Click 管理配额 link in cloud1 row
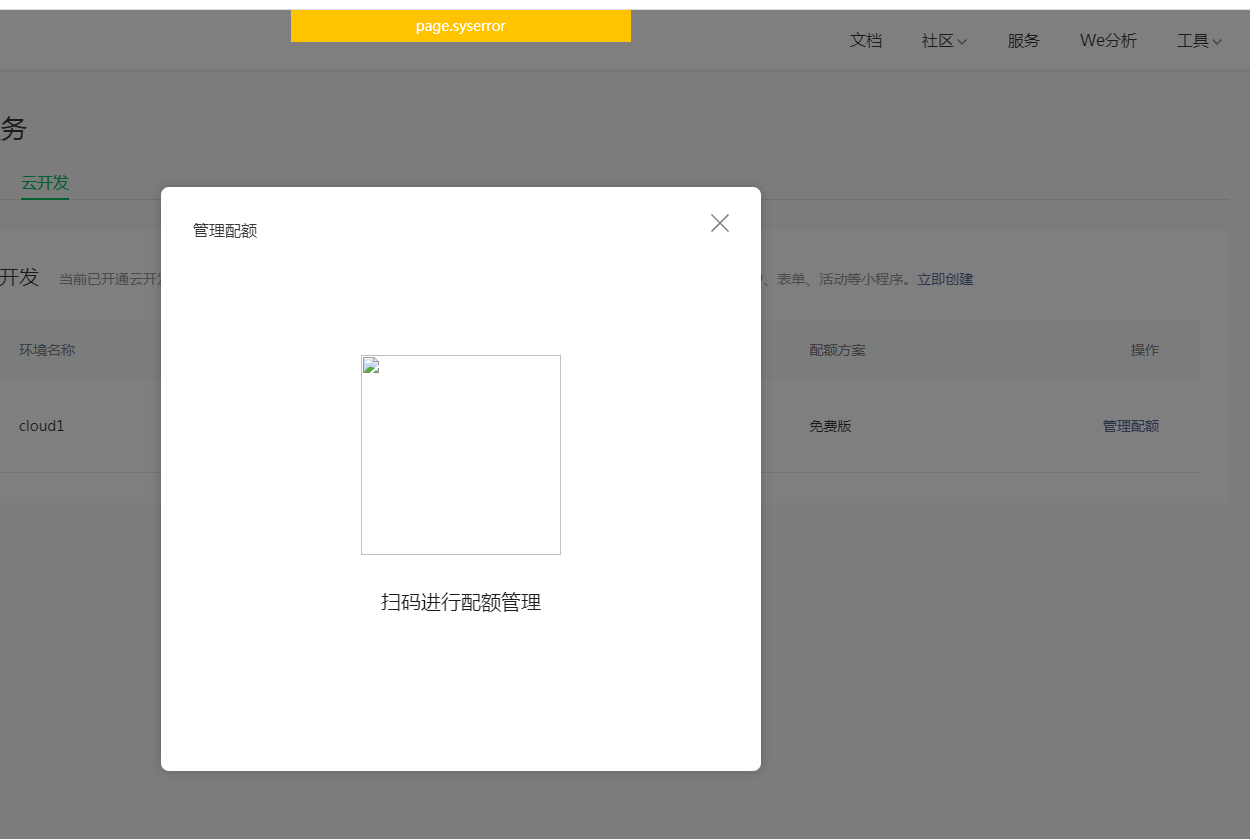 (1131, 426)
